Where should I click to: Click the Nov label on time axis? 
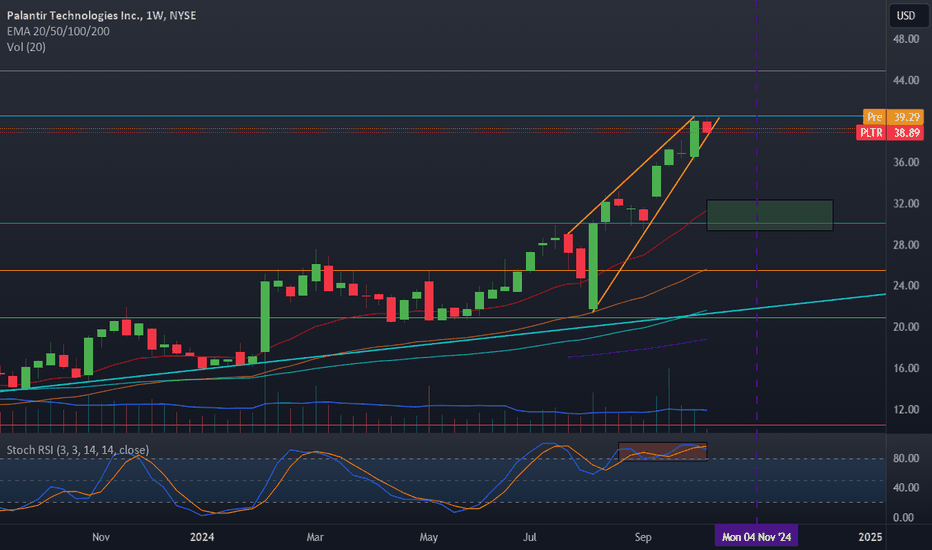coord(101,537)
